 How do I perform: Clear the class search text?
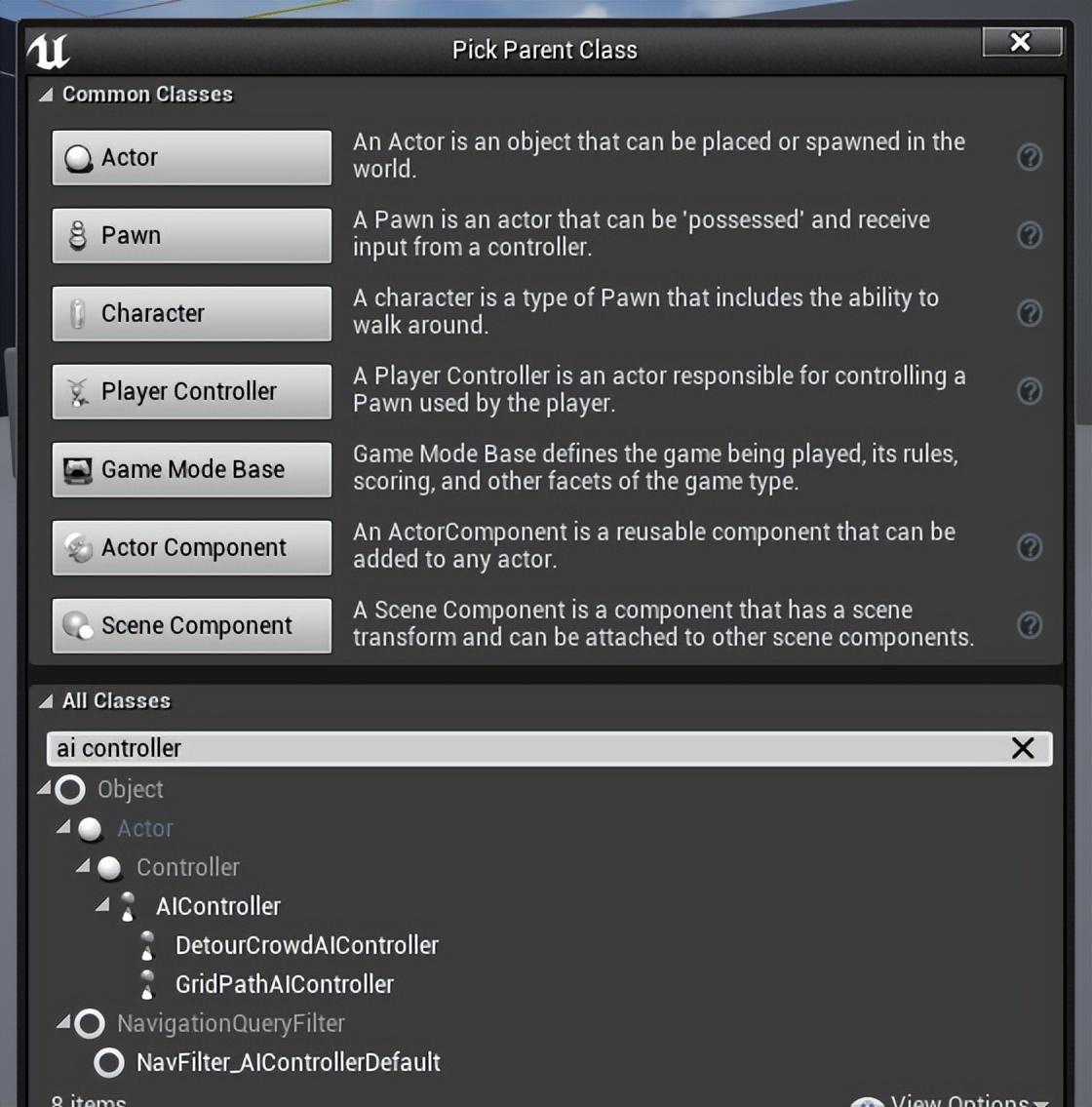(x=1022, y=748)
